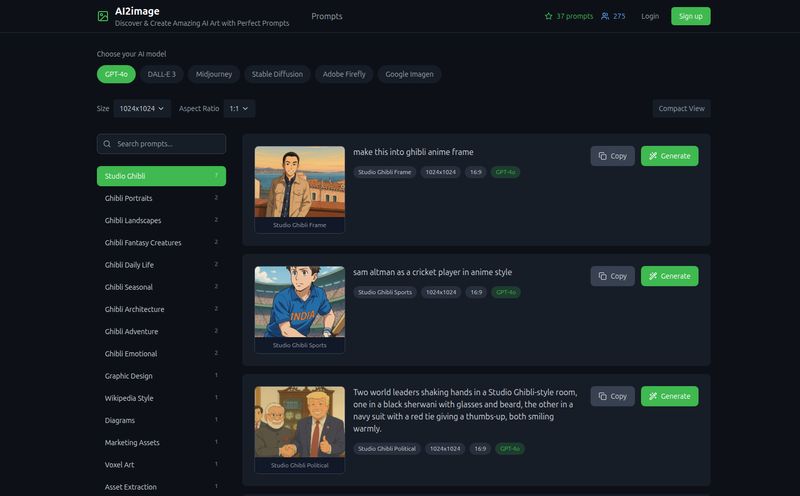Image resolution: width=800 pixels, height=496 pixels.
Task: Select the Voxel Art category
Action: (x=161, y=464)
